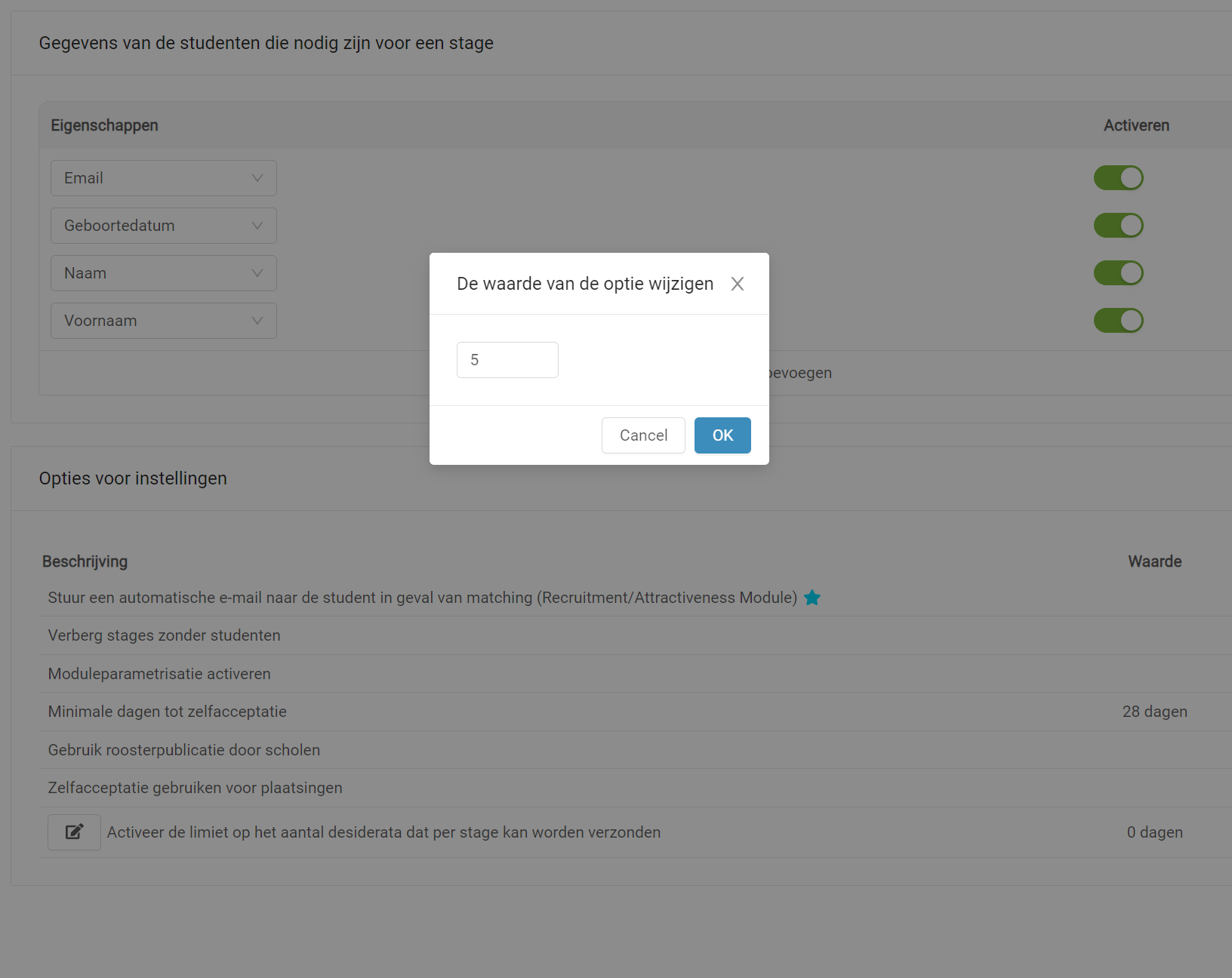Click the 'Waarde' column header
This screenshot has width=1232, height=978.
(x=1154, y=561)
